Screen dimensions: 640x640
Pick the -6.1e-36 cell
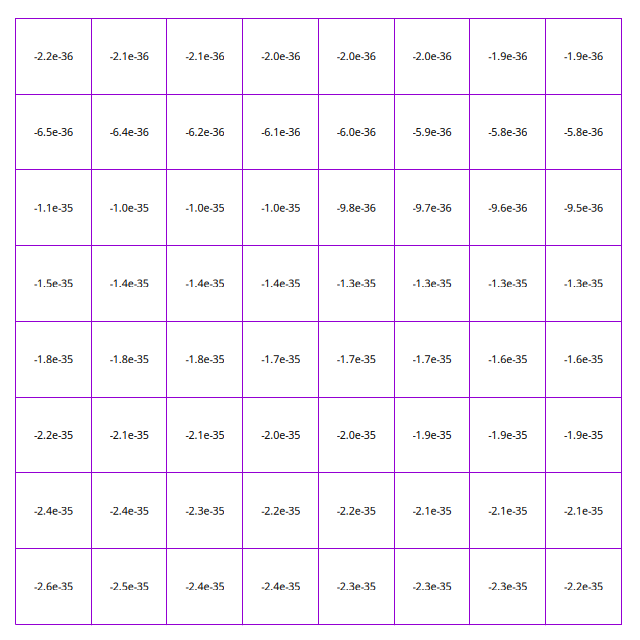[x=280, y=133]
